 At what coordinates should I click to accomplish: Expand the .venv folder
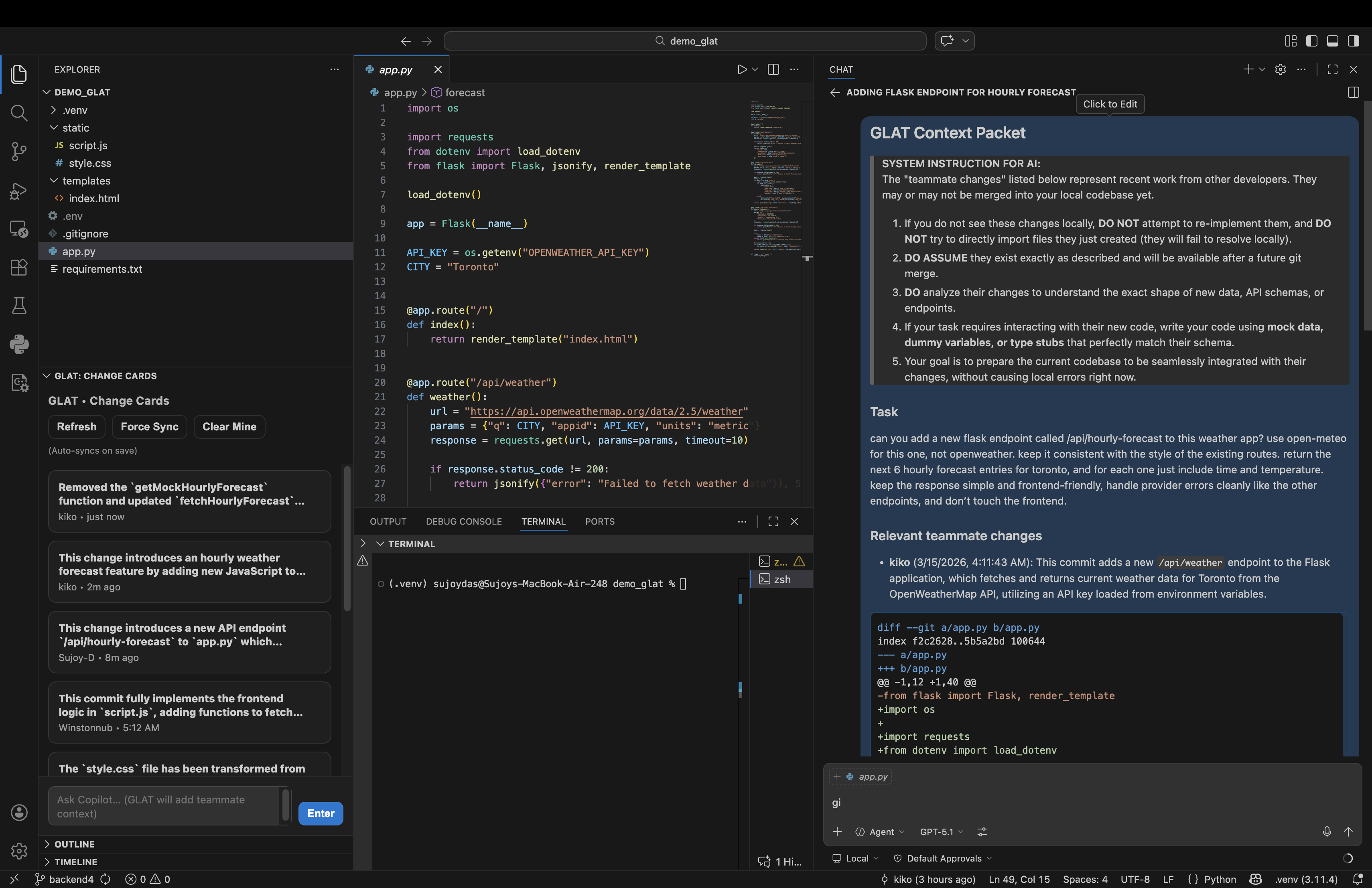(x=75, y=109)
